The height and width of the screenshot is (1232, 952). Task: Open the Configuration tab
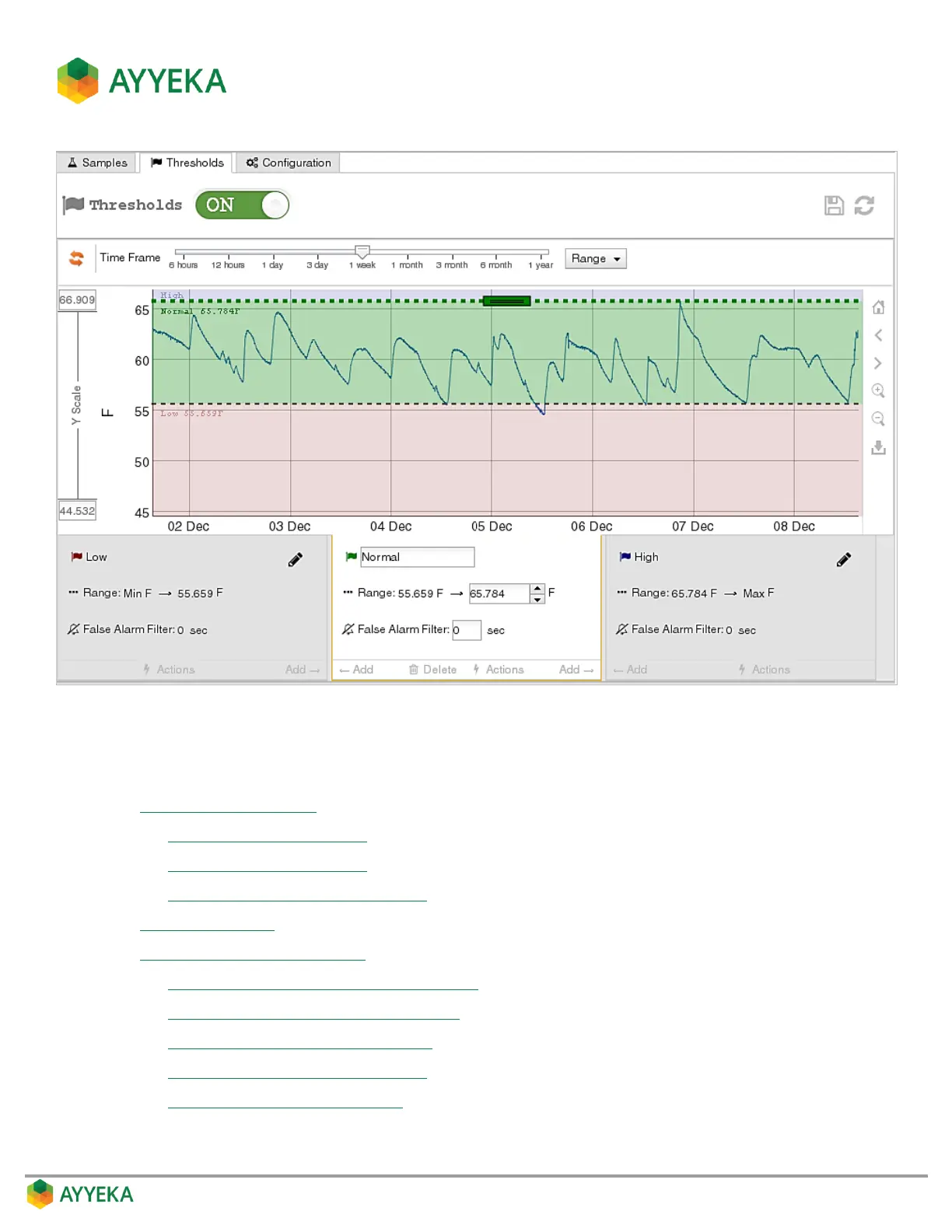click(x=289, y=163)
